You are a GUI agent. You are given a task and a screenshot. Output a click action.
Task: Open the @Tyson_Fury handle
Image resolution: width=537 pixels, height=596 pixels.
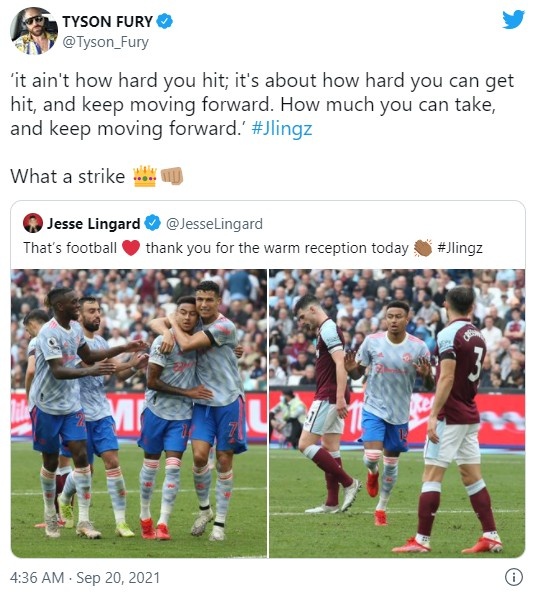coord(105,42)
